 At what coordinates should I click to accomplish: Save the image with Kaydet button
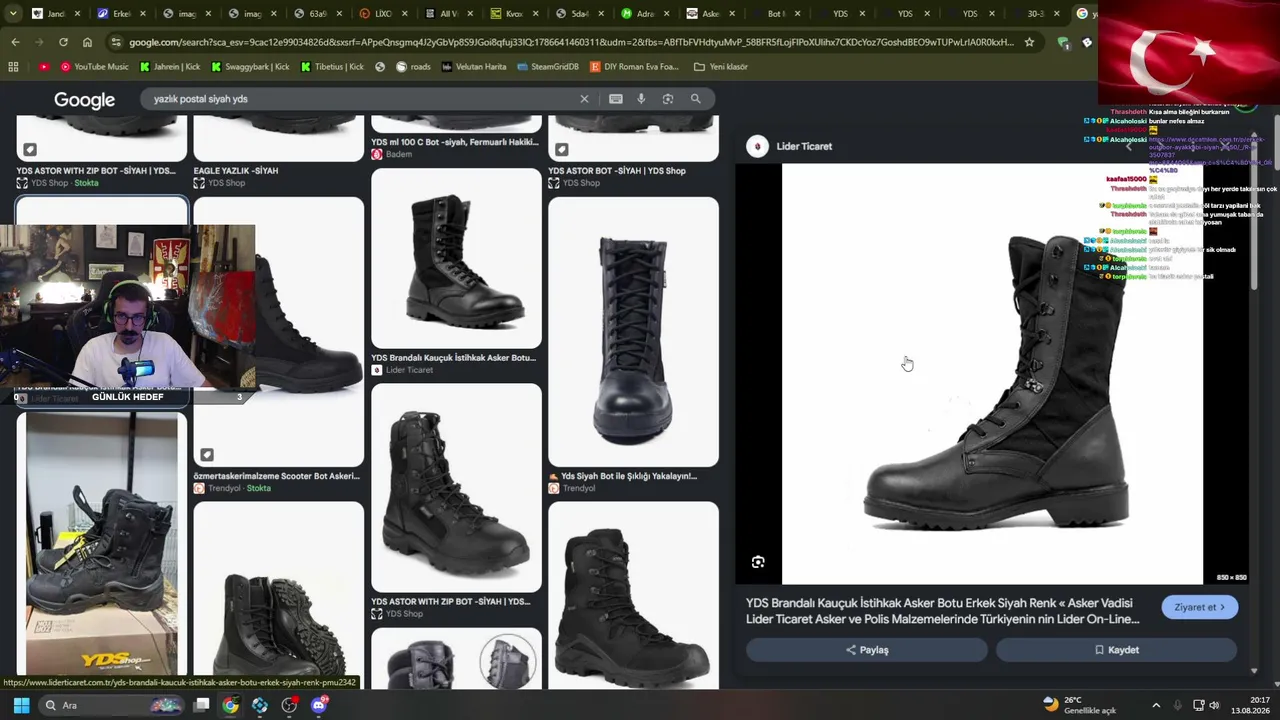1117,650
